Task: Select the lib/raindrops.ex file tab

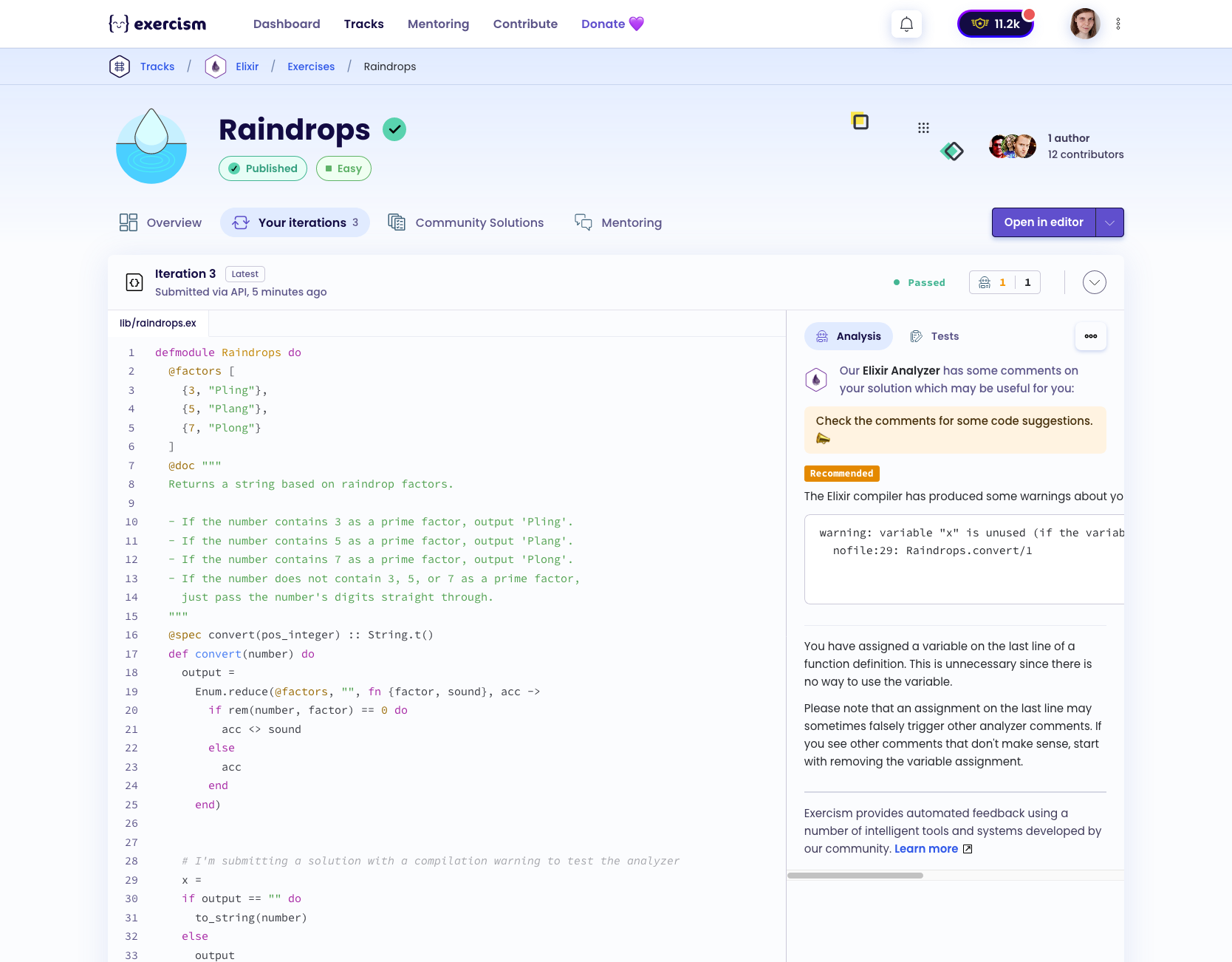Action: (x=158, y=323)
